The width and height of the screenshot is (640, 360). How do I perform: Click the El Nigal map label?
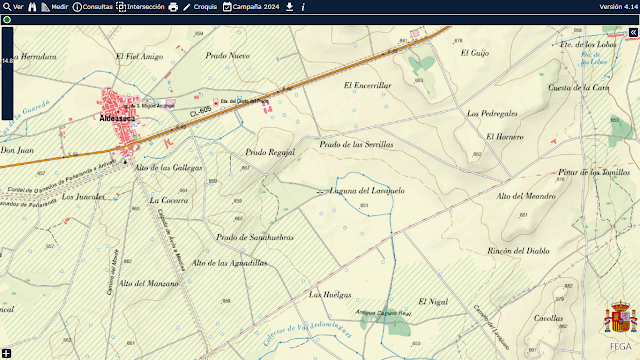coord(433,302)
